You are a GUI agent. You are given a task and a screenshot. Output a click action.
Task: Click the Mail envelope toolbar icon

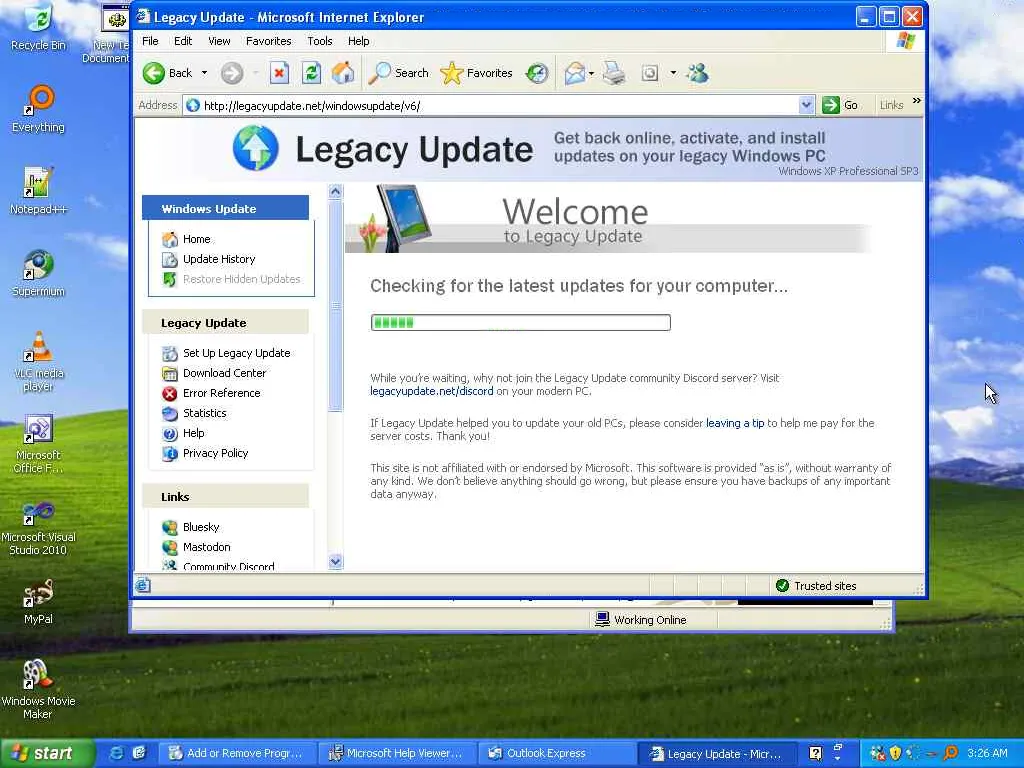[x=574, y=73]
